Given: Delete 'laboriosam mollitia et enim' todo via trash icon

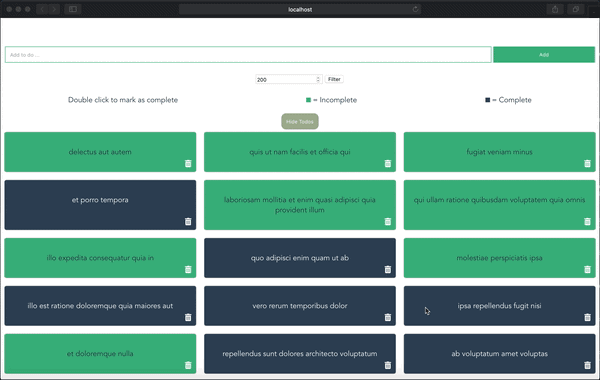Looking at the screenshot, I should (x=388, y=221).
